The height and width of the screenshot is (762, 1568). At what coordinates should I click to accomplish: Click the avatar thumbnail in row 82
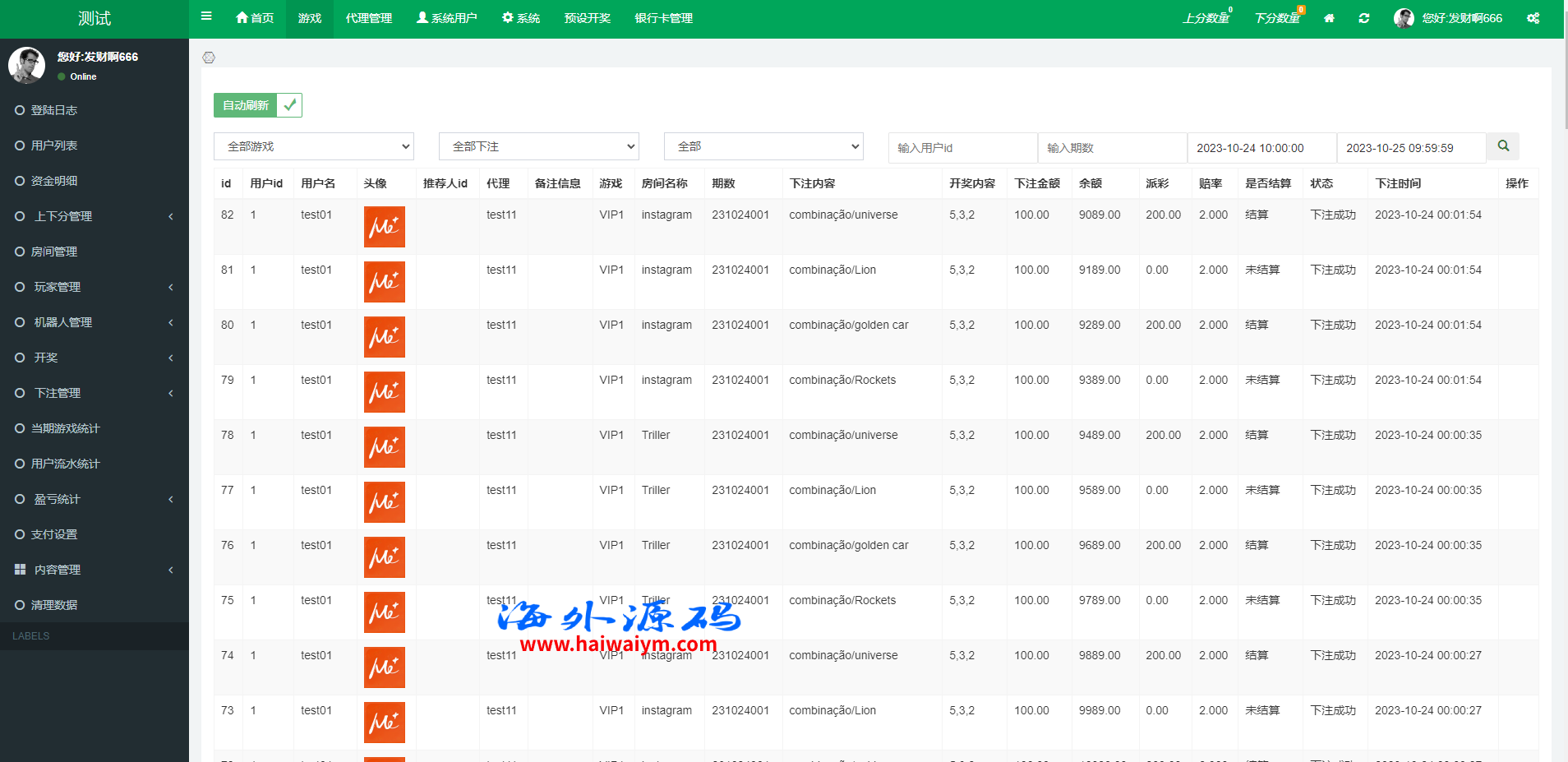pos(384,227)
